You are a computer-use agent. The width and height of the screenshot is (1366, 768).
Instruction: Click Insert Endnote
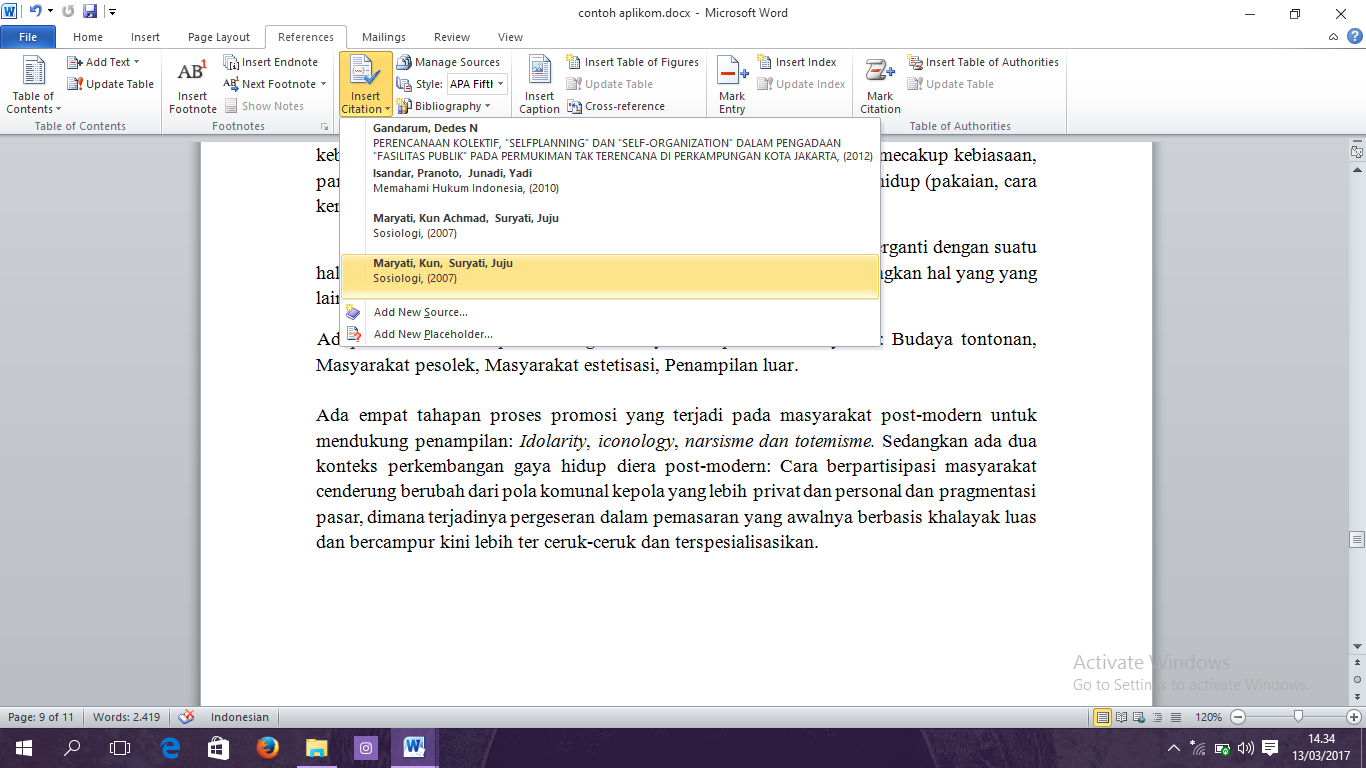[270, 62]
